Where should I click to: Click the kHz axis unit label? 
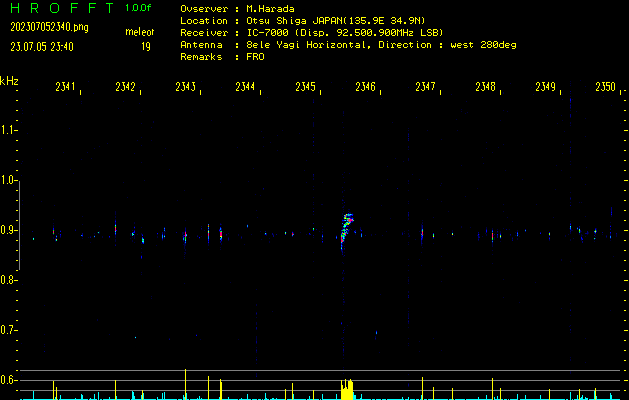pos(9,81)
